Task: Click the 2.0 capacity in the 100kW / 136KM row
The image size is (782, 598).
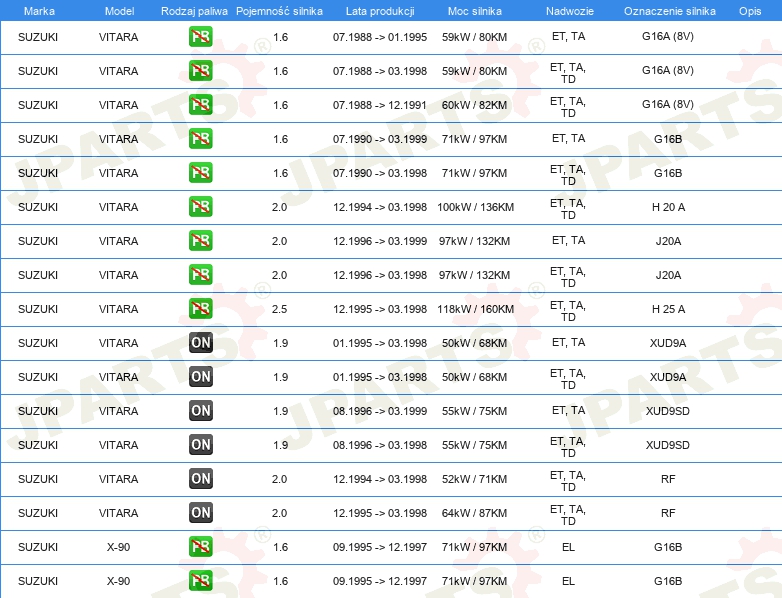Action: click(279, 207)
